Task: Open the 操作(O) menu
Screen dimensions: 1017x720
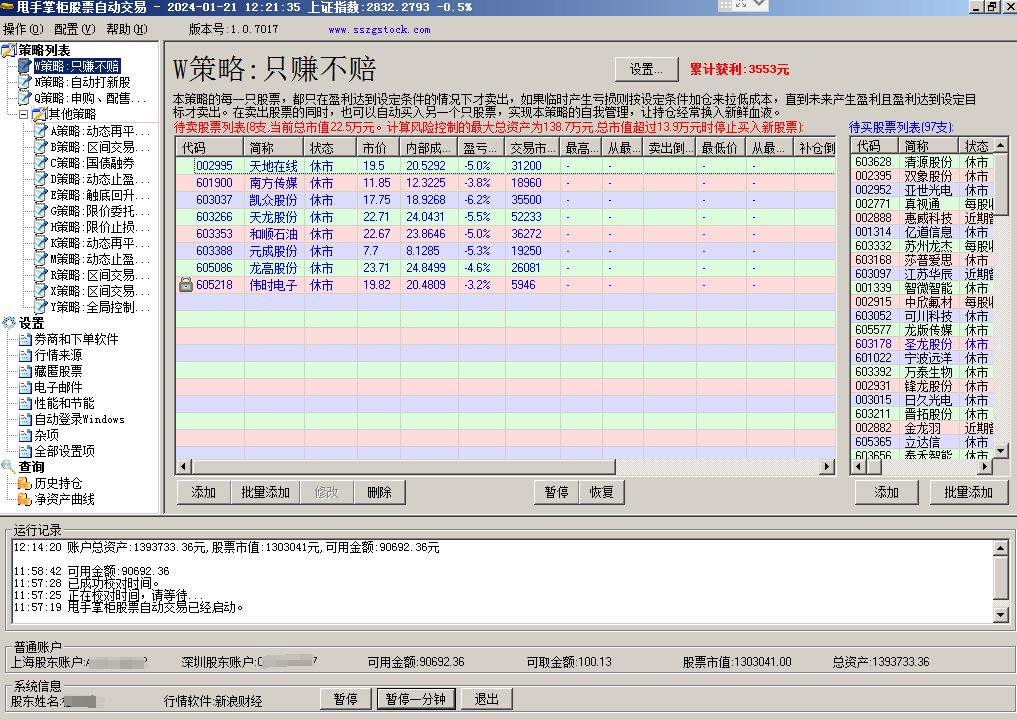Action: coord(22,29)
